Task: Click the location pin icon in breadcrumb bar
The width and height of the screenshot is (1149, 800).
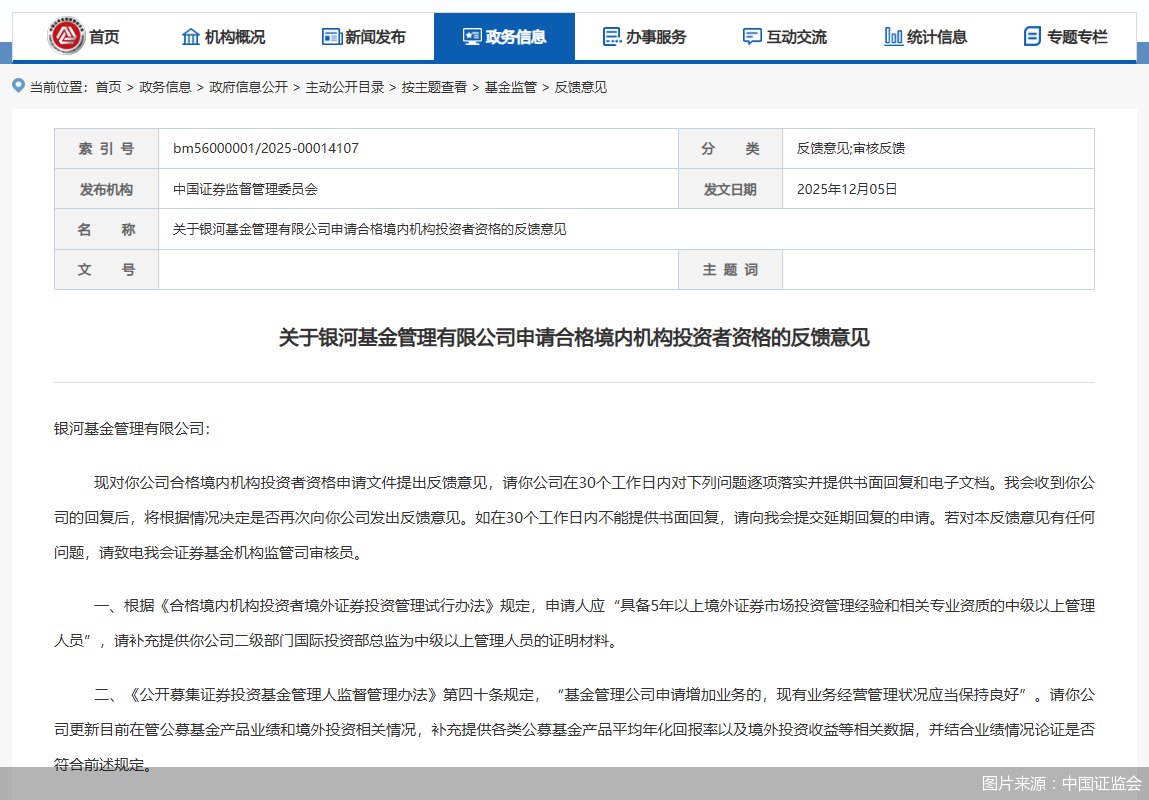Action: 17,87
